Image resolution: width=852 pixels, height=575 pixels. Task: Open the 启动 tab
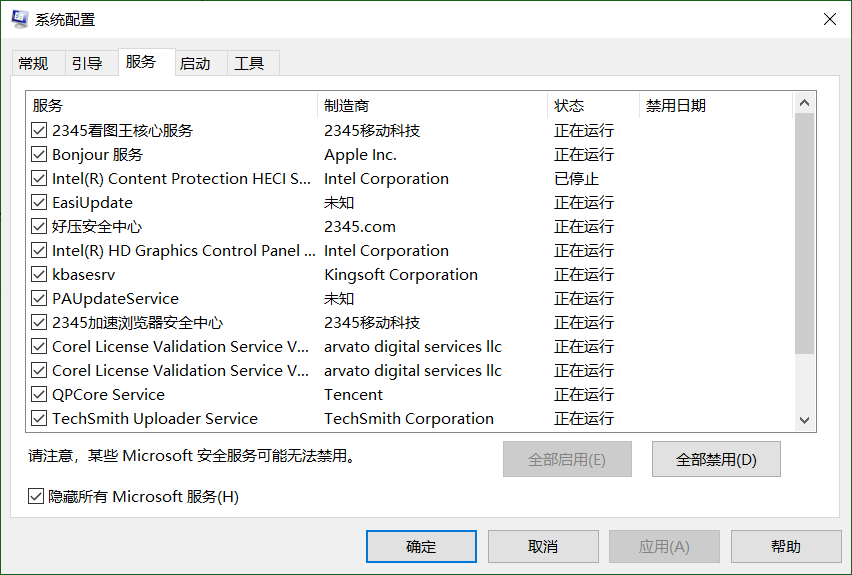[195, 64]
